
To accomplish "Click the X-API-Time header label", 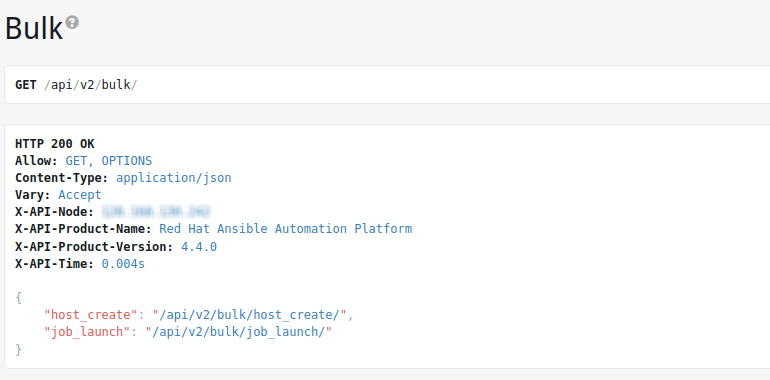I will pos(55,264).
